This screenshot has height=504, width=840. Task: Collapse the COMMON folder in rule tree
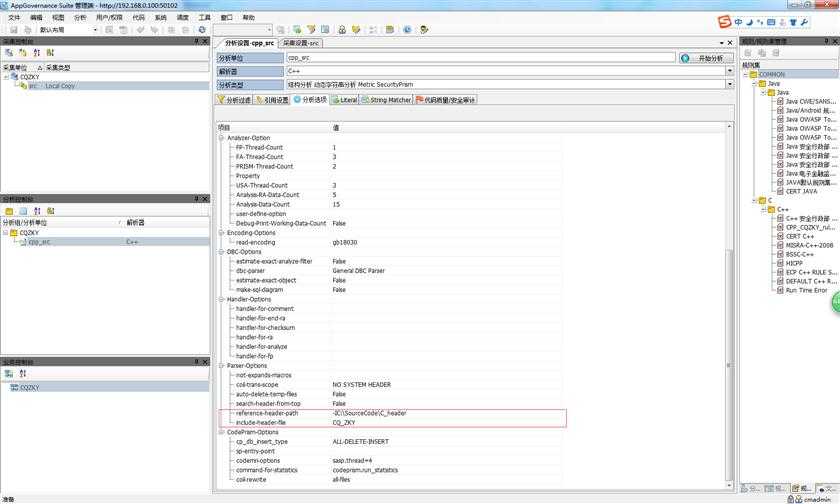pos(745,74)
